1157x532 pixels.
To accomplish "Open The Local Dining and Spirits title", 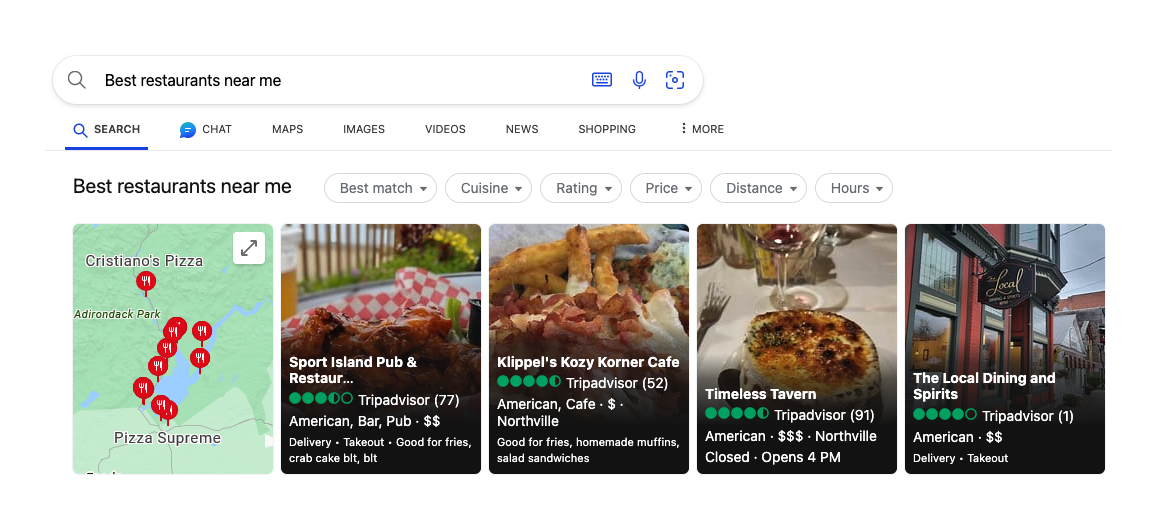I will pyautogui.click(x=984, y=386).
